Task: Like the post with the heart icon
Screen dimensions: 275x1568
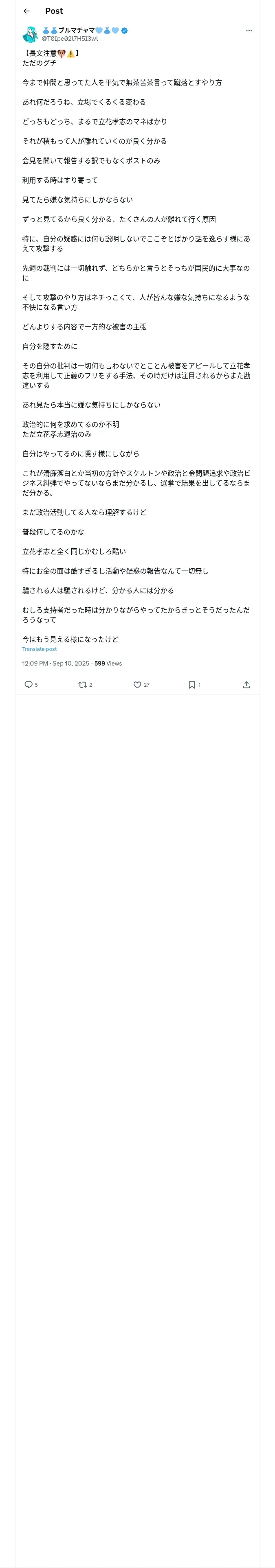Action: [137, 685]
